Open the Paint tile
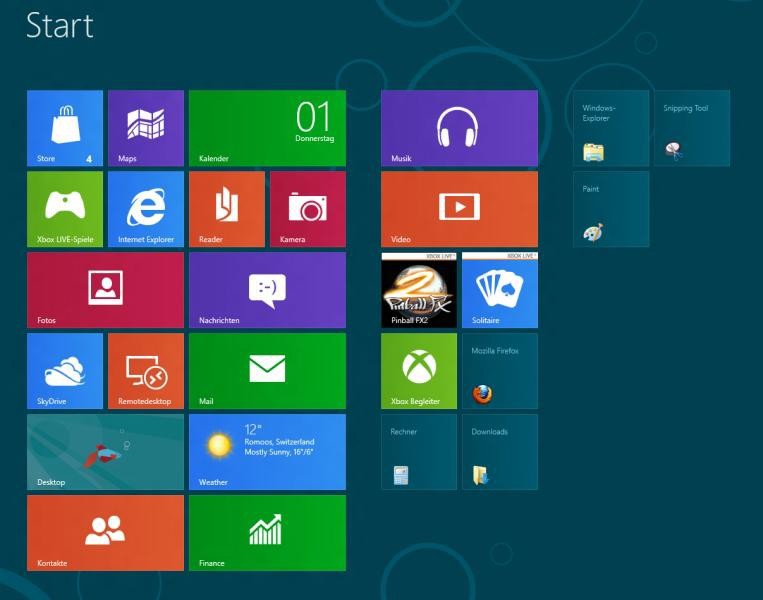The image size is (763, 600). [x=611, y=209]
